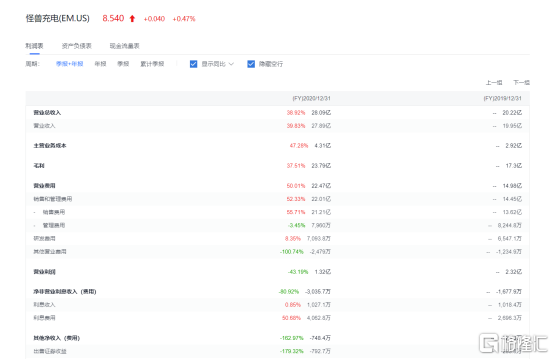Image resolution: width=554 pixels, height=360 pixels.
Task: Click the 2020 毛利 value 23.79亿
Action: click(321, 166)
